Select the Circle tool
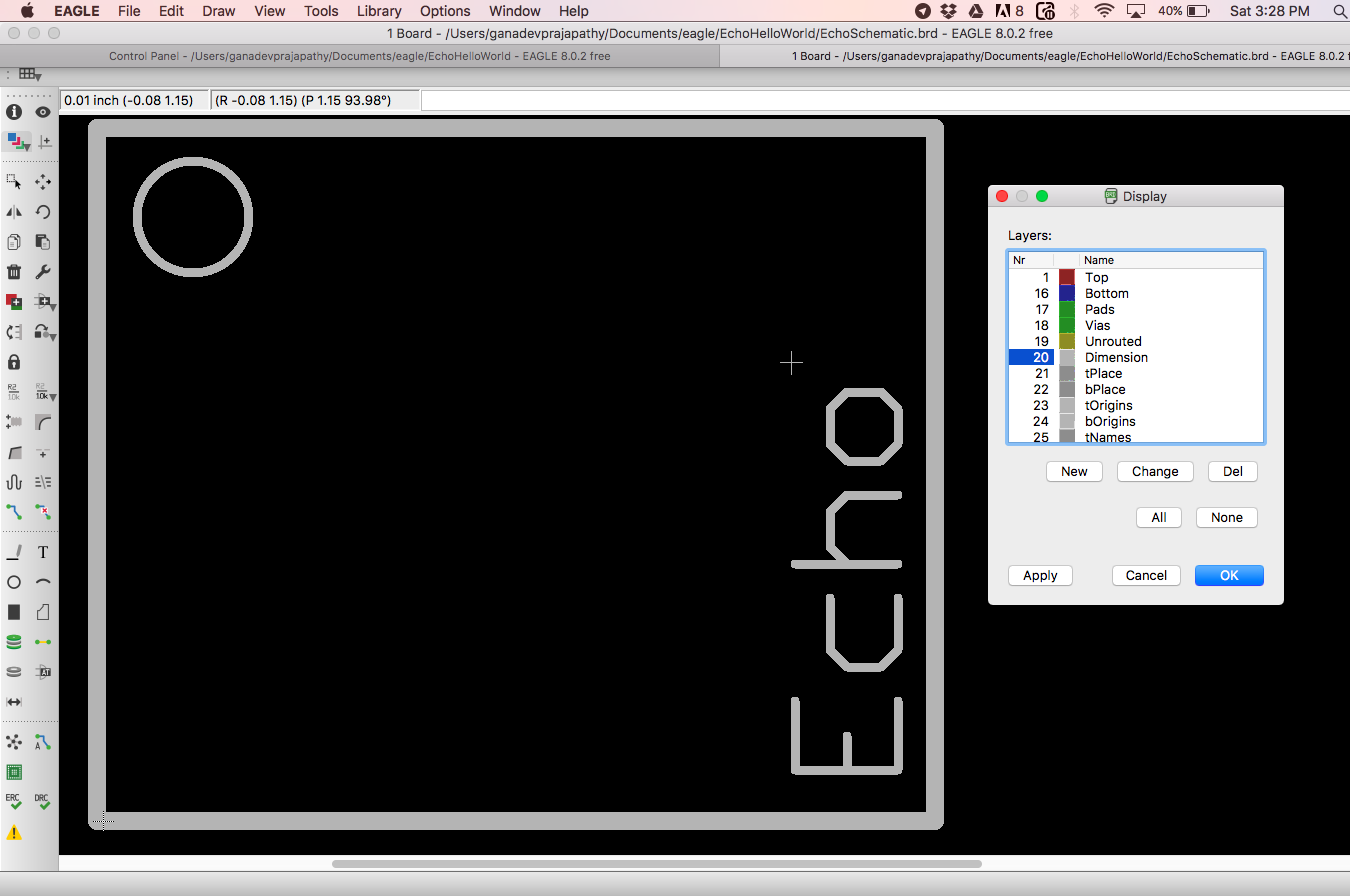Screen dimensions: 1350x896 coord(14,582)
